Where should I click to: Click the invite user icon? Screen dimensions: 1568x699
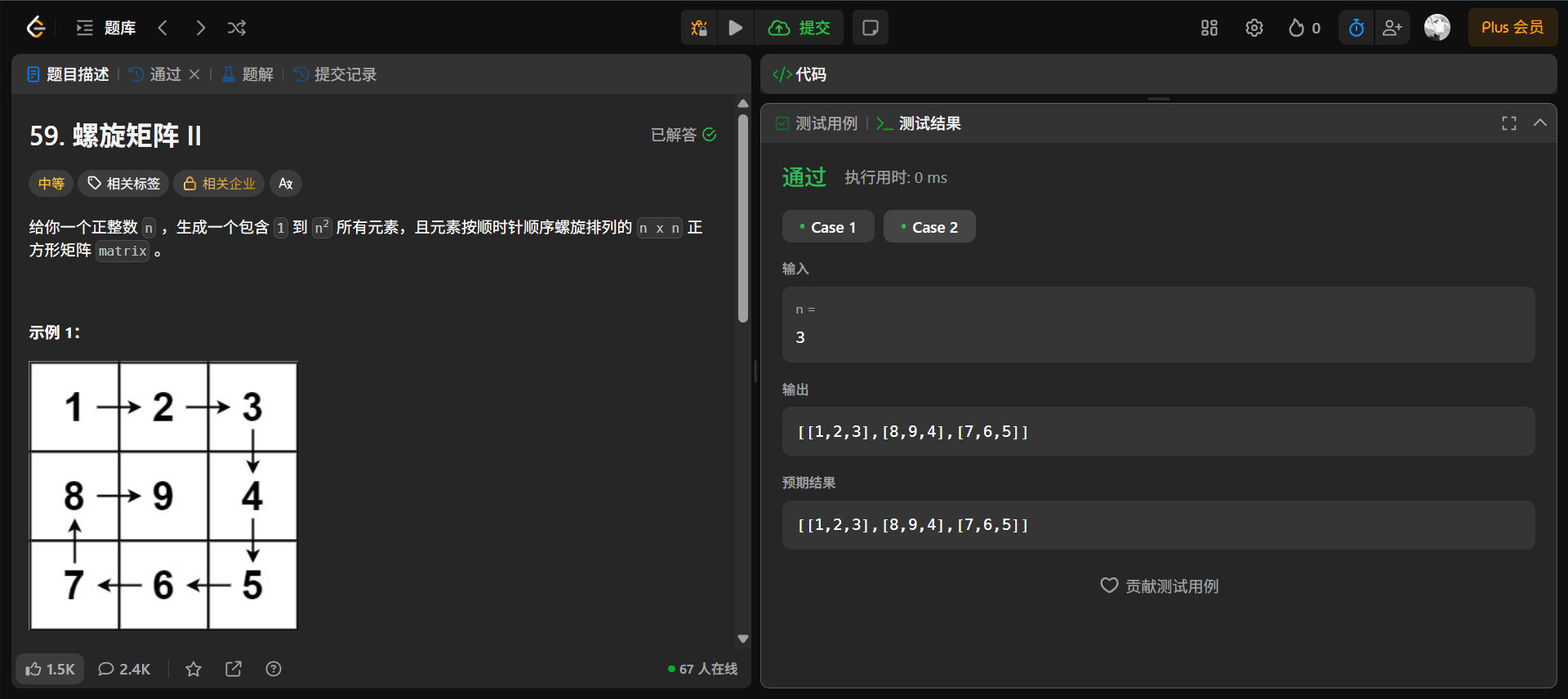point(1392,28)
